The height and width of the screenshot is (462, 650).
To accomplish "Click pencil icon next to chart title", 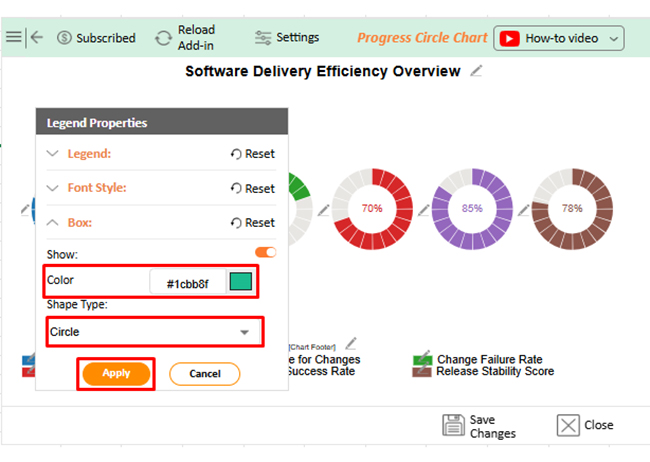I will pyautogui.click(x=477, y=71).
